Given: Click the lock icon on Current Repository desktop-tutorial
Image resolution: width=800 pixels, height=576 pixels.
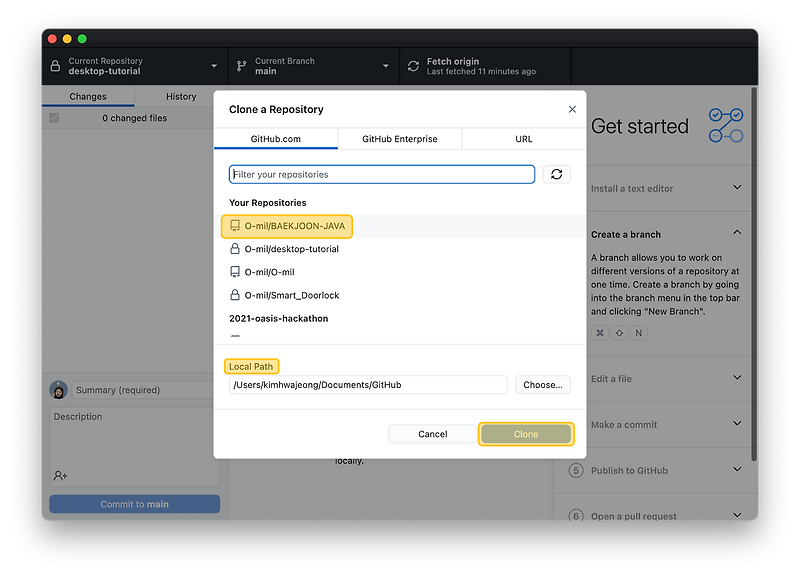Looking at the screenshot, I should 55,65.
